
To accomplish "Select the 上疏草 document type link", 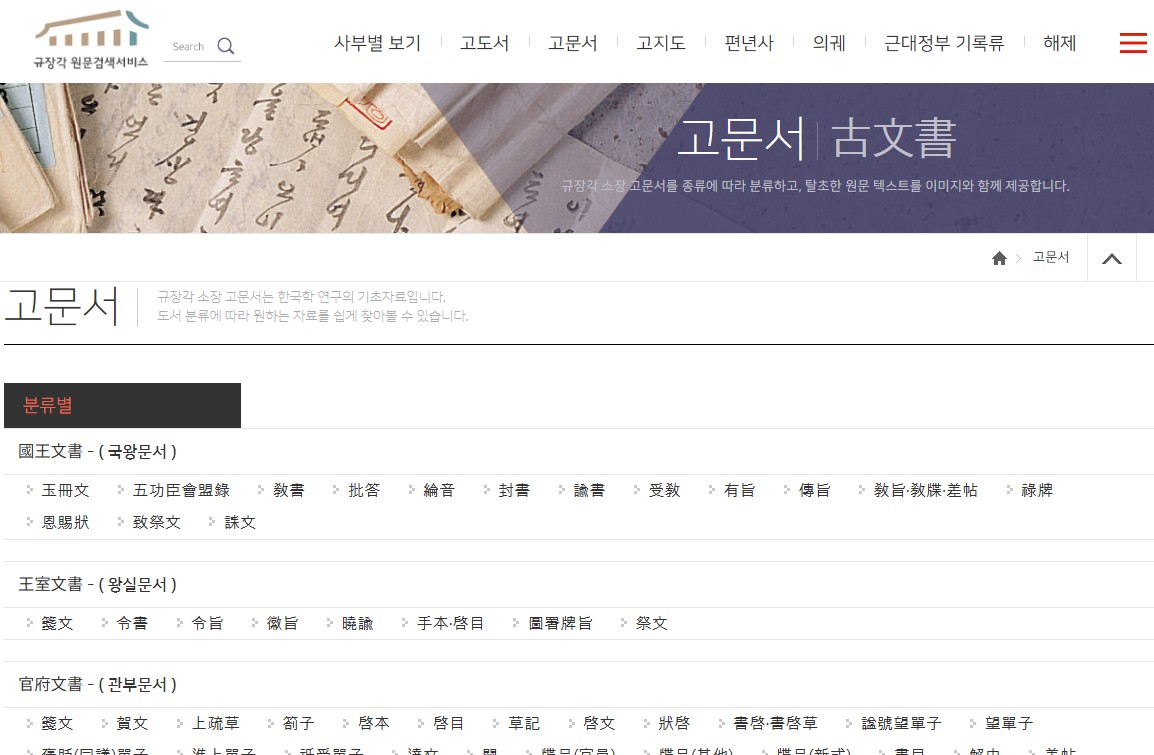I will [x=215, y=723].
